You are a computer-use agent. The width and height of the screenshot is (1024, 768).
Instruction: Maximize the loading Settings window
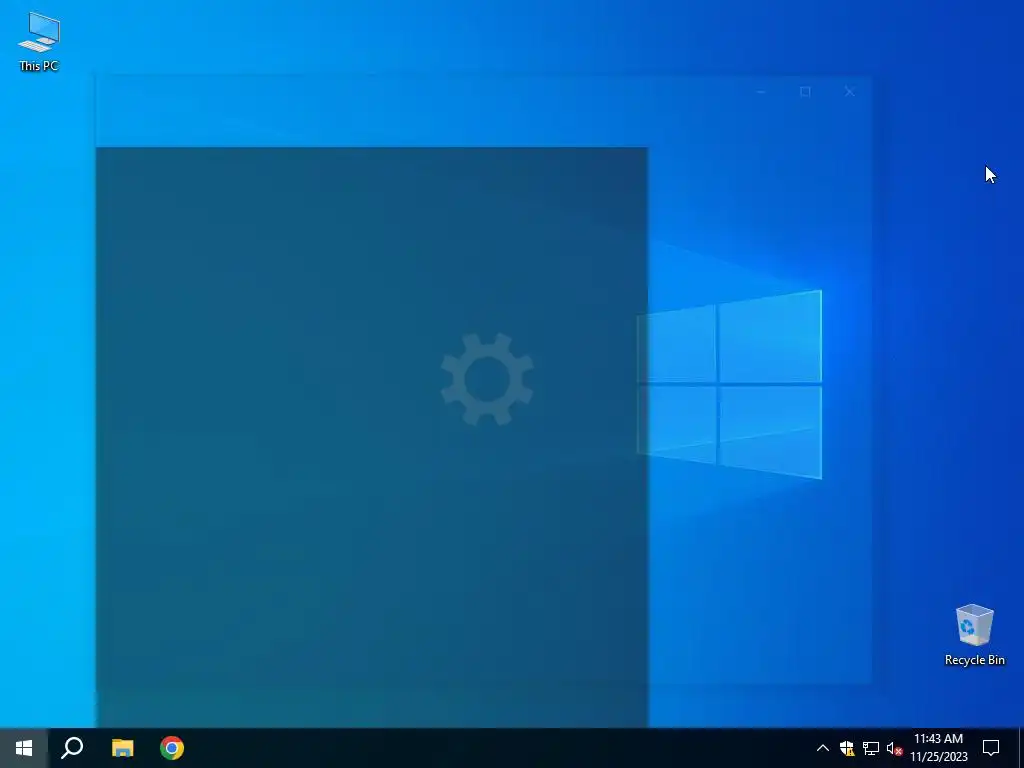(805, 92)
